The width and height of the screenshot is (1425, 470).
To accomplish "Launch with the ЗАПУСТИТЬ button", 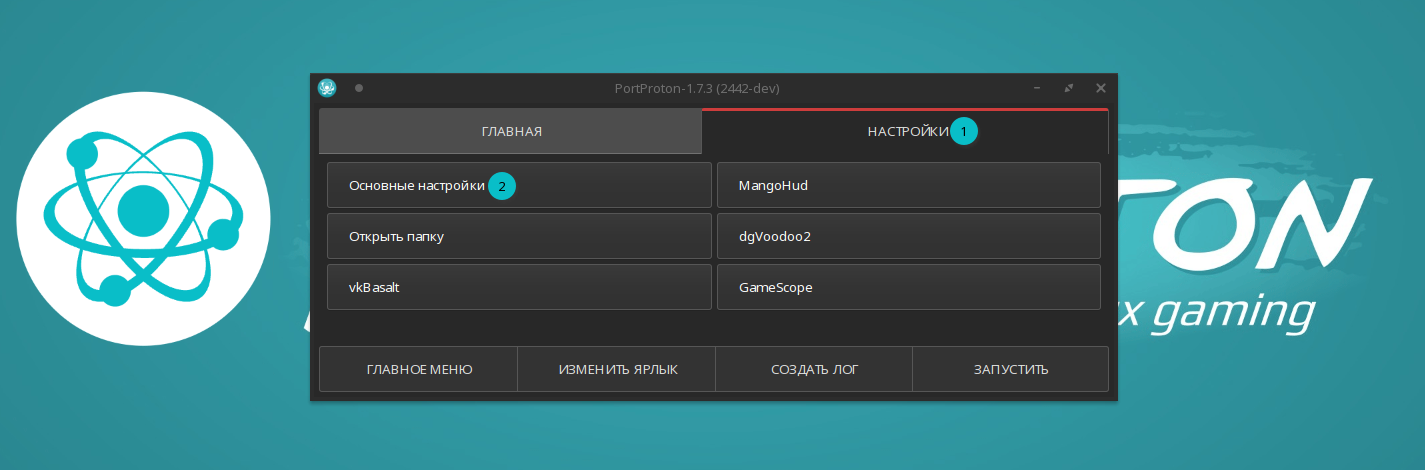I will 1010,369.
